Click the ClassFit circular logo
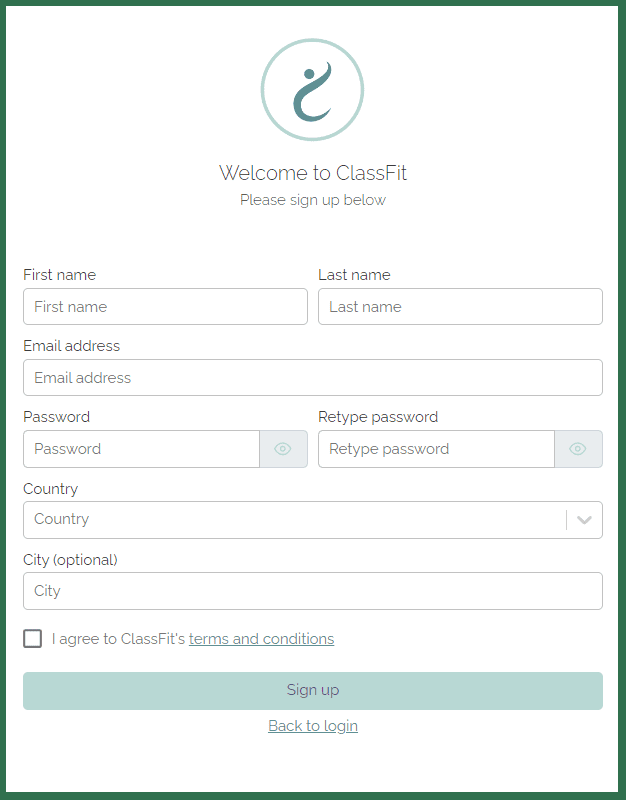626x800 pixels. pos(312,91)
